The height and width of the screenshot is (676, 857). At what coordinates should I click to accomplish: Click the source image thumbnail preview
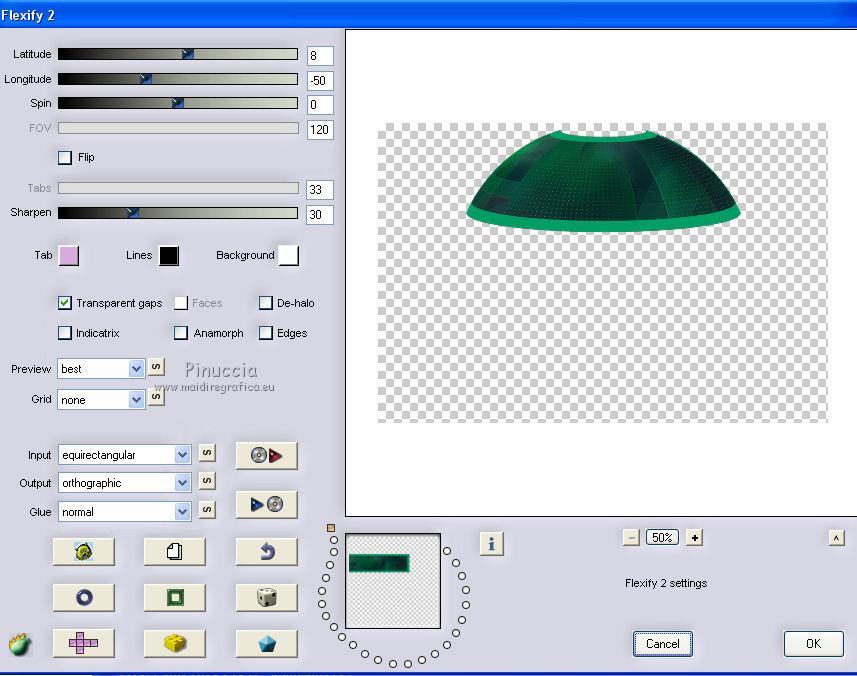click(x=393, y=581)
